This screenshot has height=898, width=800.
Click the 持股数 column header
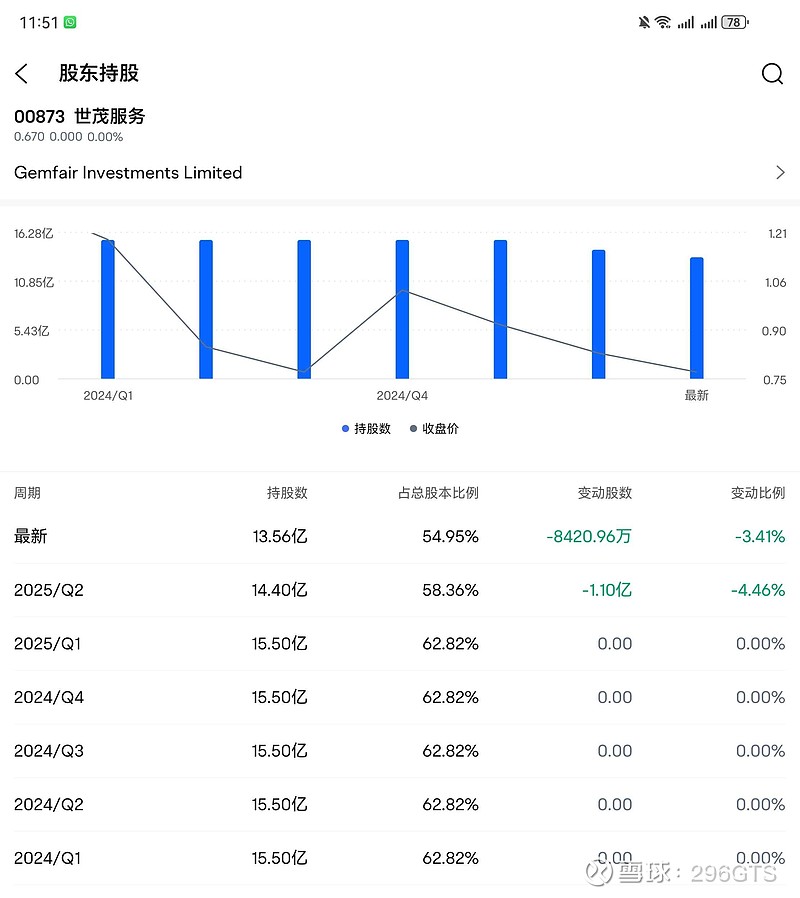287,493
